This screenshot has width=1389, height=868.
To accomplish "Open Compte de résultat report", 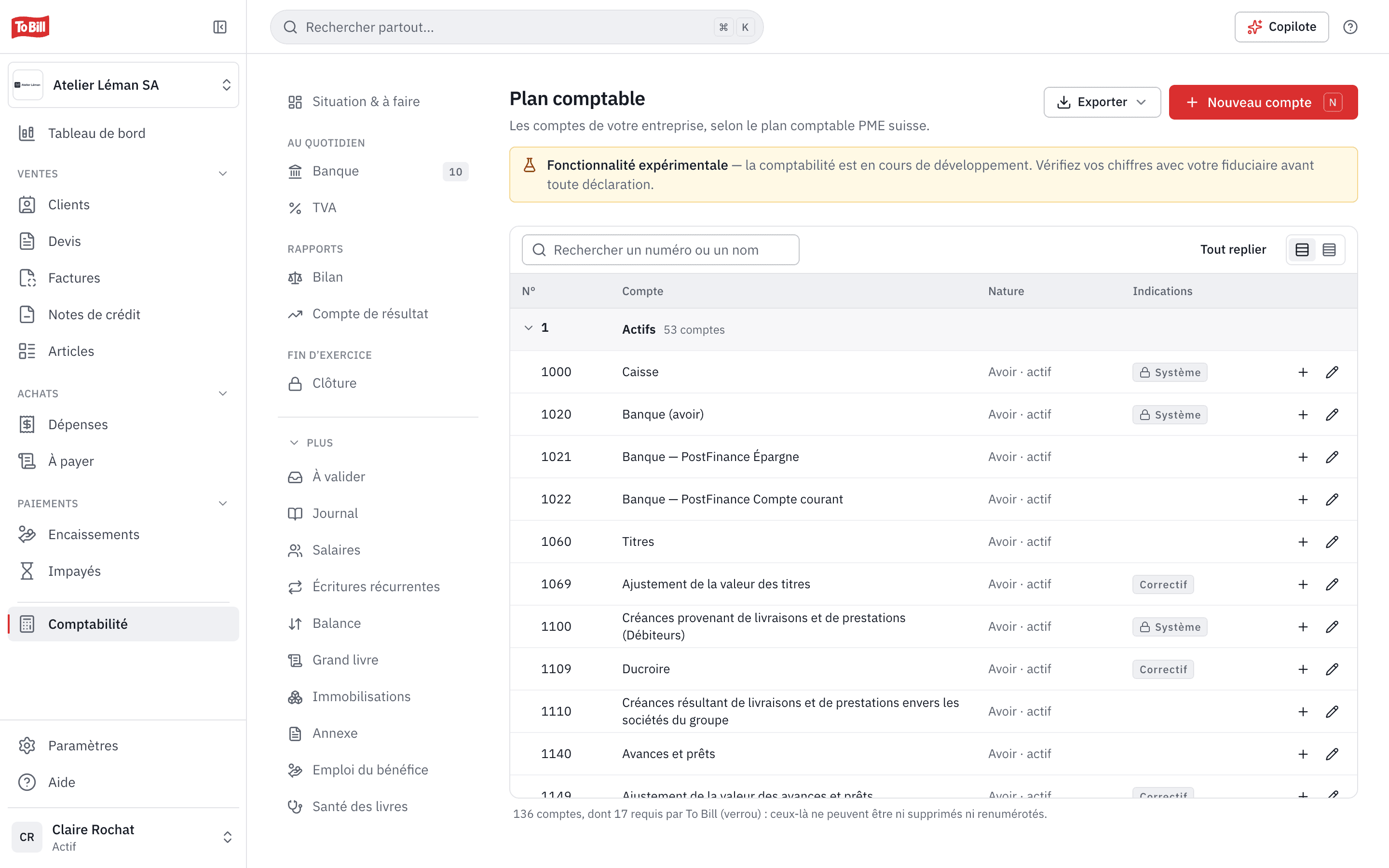I will coord(378,314).
